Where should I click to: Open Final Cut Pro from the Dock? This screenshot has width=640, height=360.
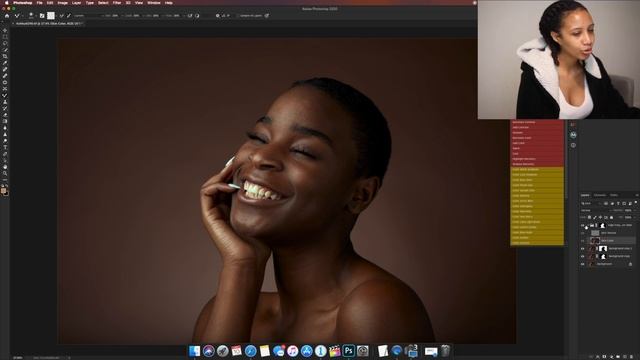[x=334, y=351]
